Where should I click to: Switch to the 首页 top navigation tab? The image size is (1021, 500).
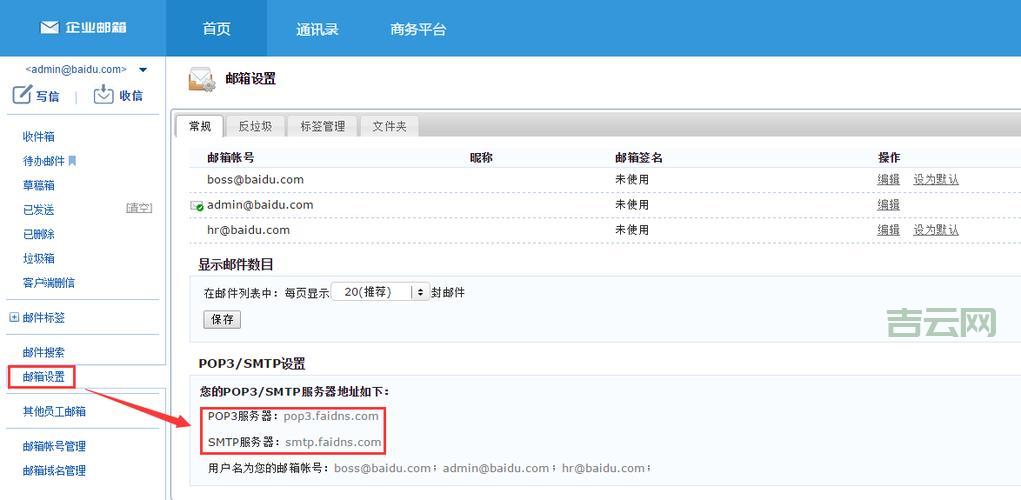[x=216, y=29]
